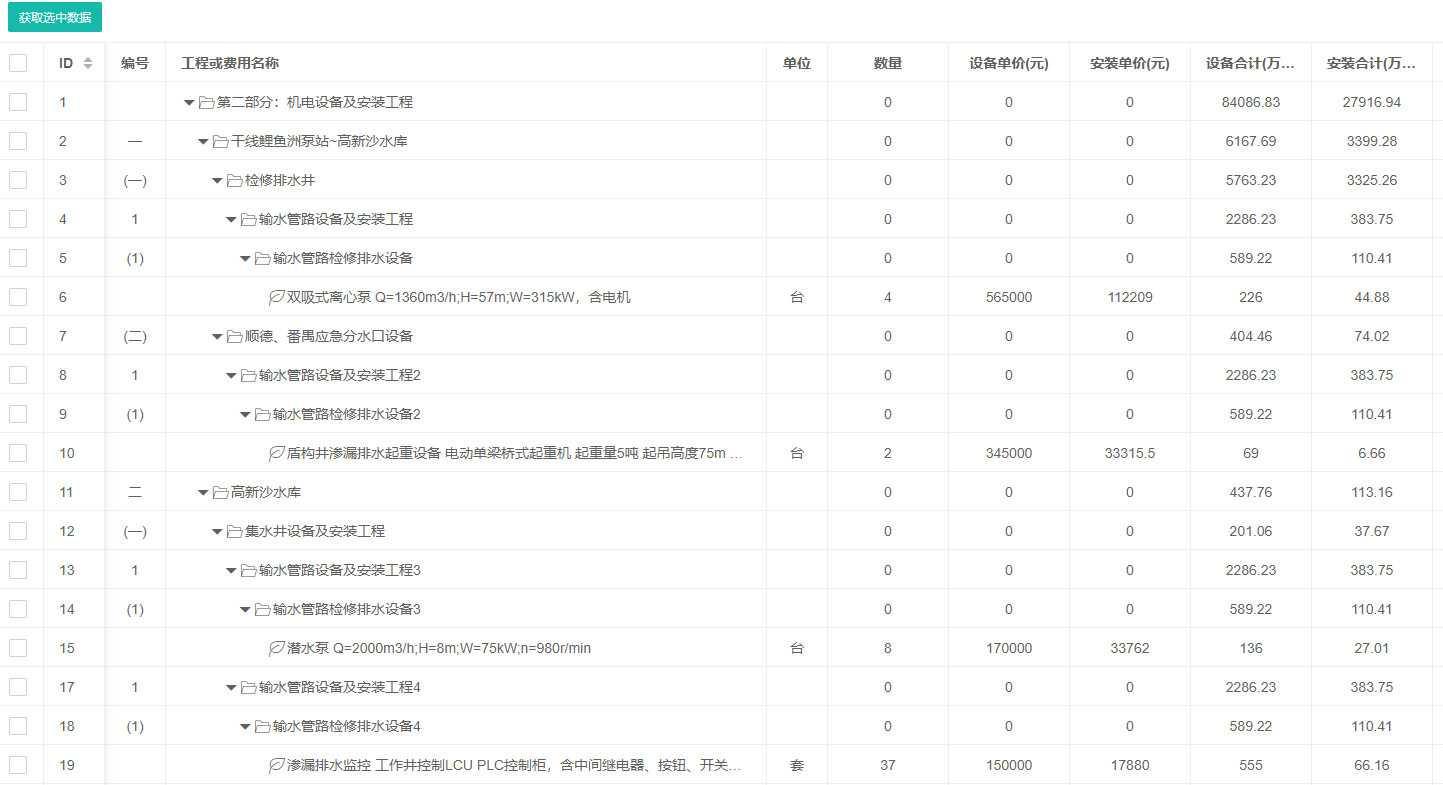Click the ID column sort arrows icon
Image resolution: width=1443 pixels, height=785 pixels.
point(88,63)
